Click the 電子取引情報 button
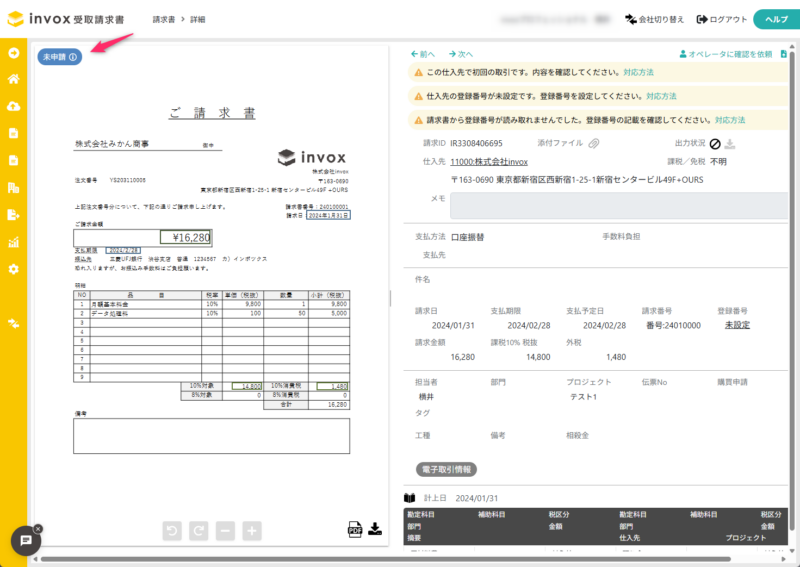The width and height of the screenshot is (800, 567). [446, 470]
